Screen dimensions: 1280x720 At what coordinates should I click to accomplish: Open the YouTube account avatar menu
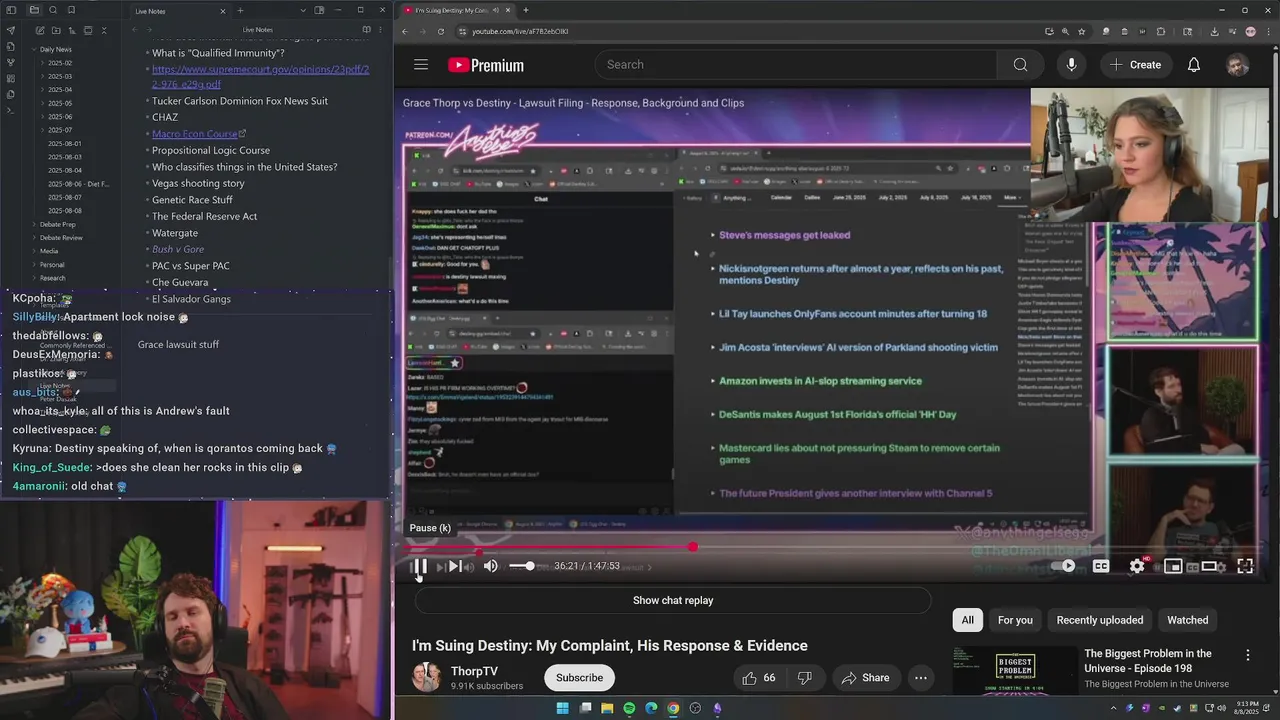point(1238,65)
